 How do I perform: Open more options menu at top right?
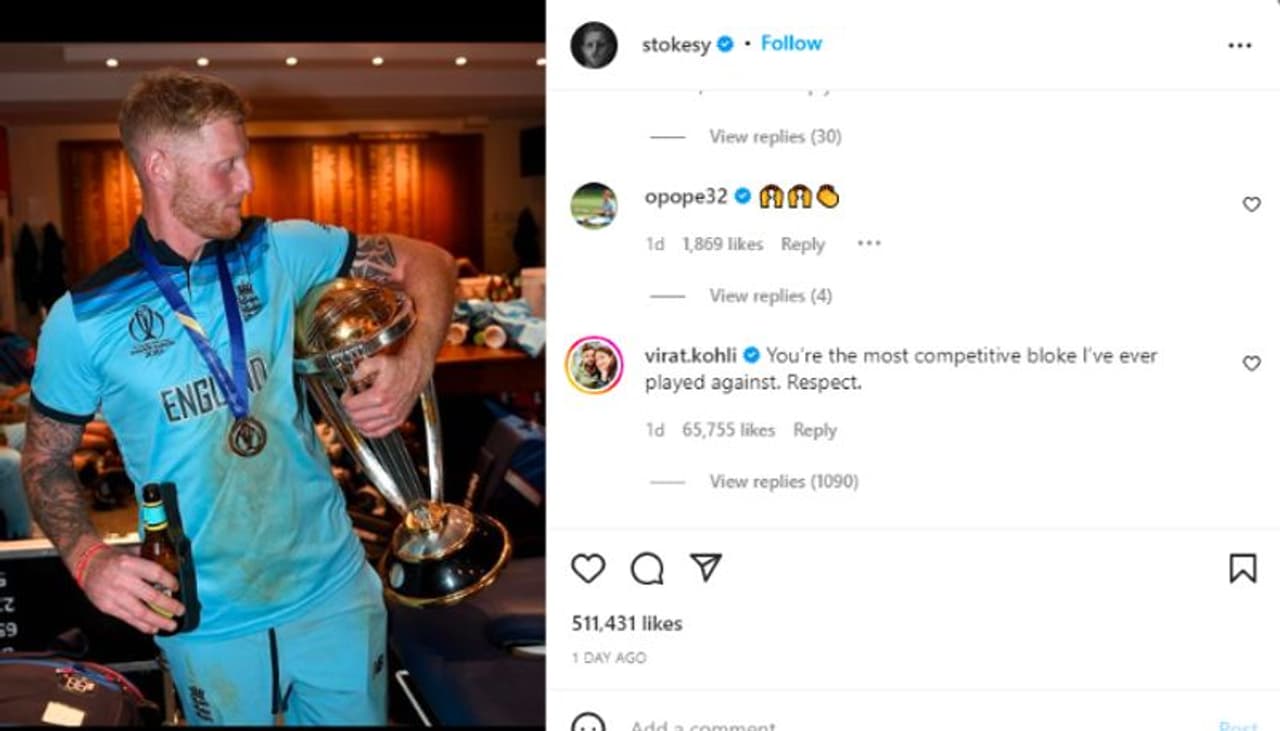click(1239, 45)
